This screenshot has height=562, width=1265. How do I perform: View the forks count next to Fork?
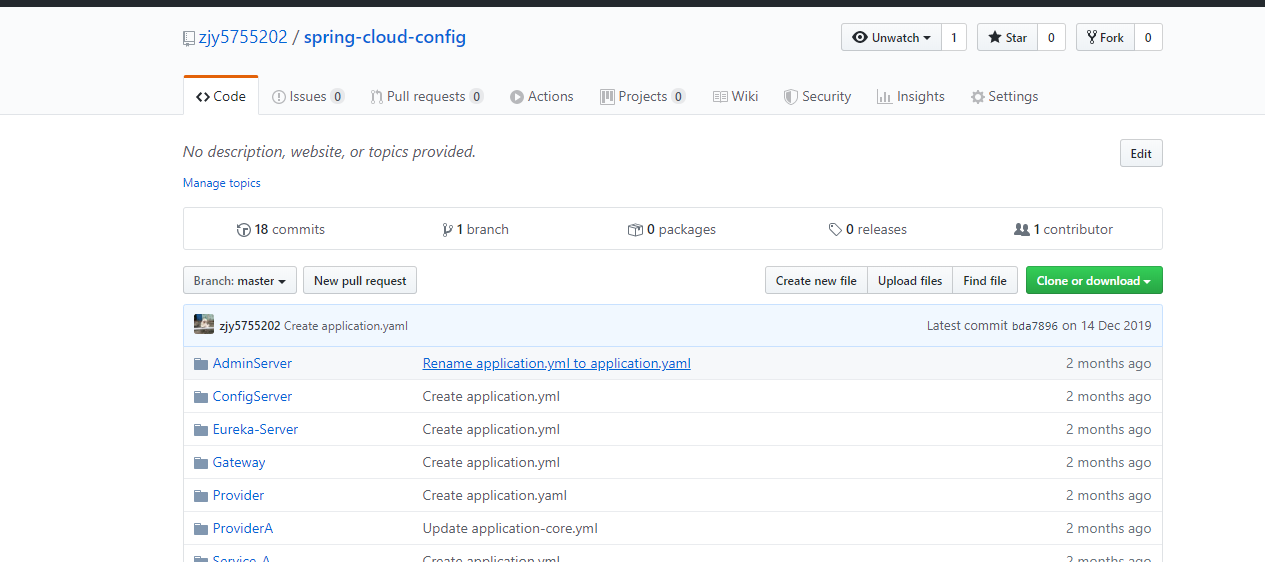1148,38
